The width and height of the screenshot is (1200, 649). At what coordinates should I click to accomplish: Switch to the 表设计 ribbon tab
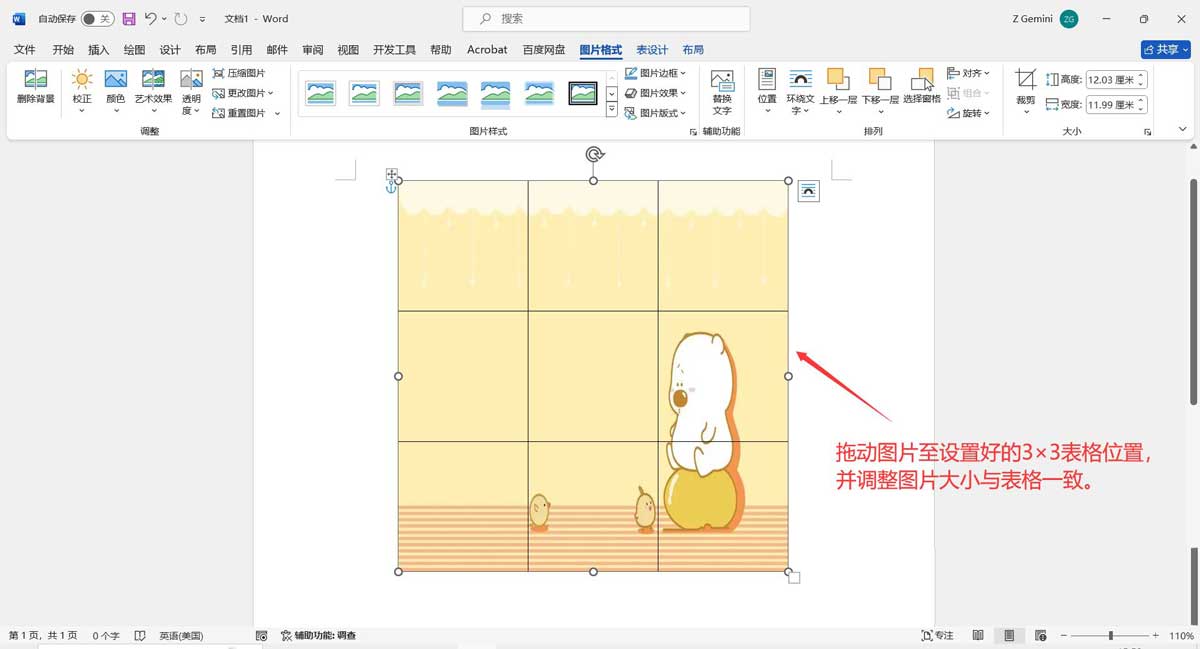[x=653, y=49]
